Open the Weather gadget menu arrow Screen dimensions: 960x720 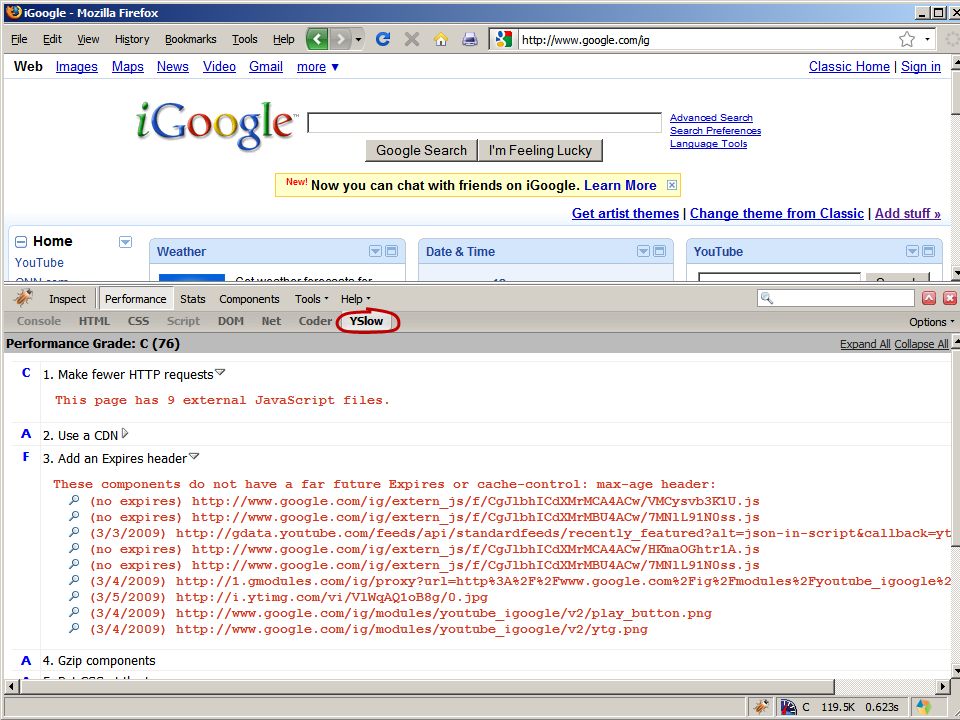(375, 251)
